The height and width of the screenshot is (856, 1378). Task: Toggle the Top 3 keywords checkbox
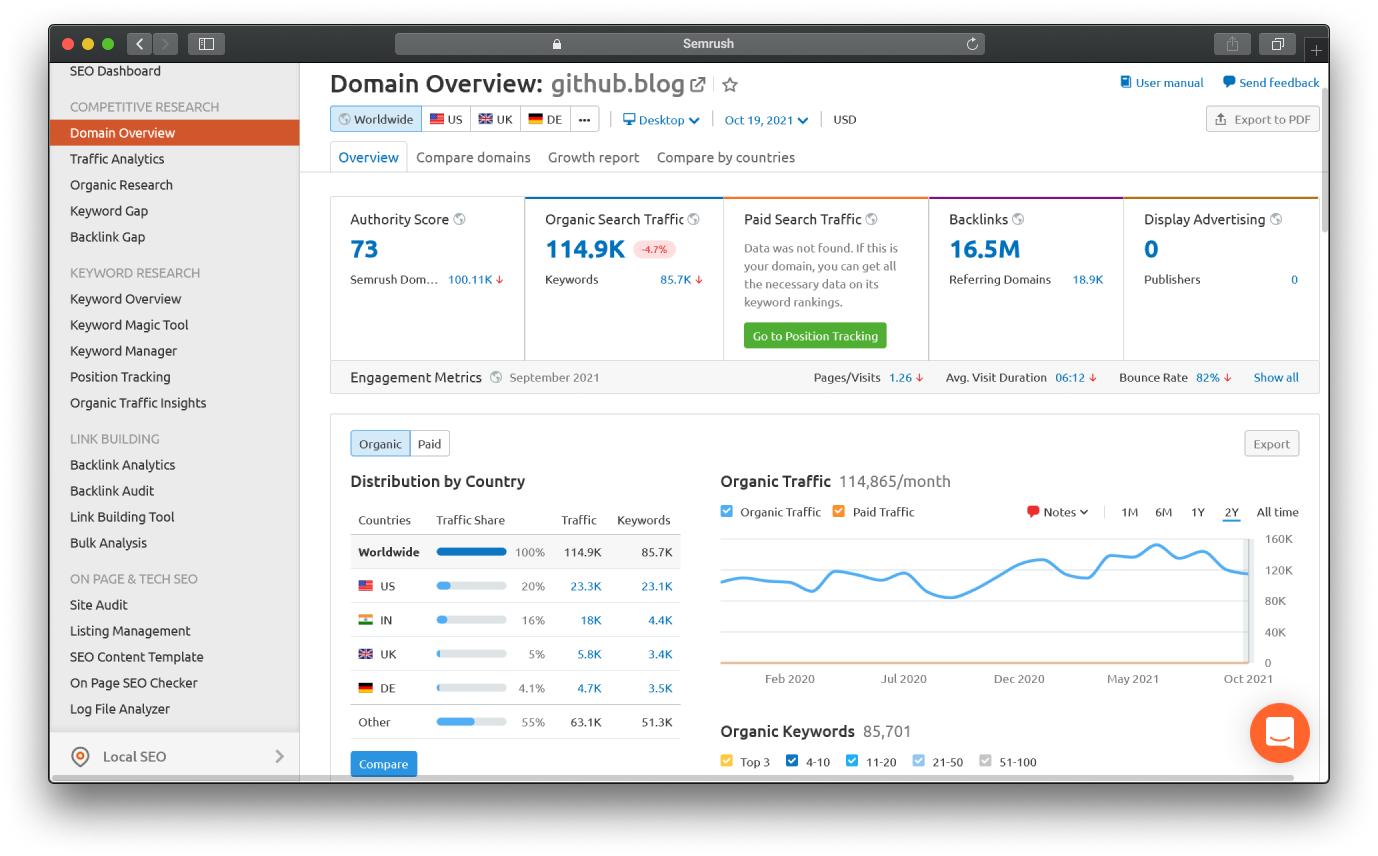[727, 761]
